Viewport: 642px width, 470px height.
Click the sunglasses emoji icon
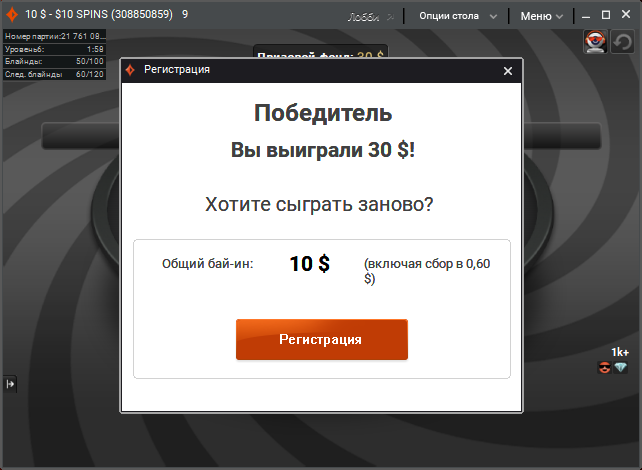point(604,367)
